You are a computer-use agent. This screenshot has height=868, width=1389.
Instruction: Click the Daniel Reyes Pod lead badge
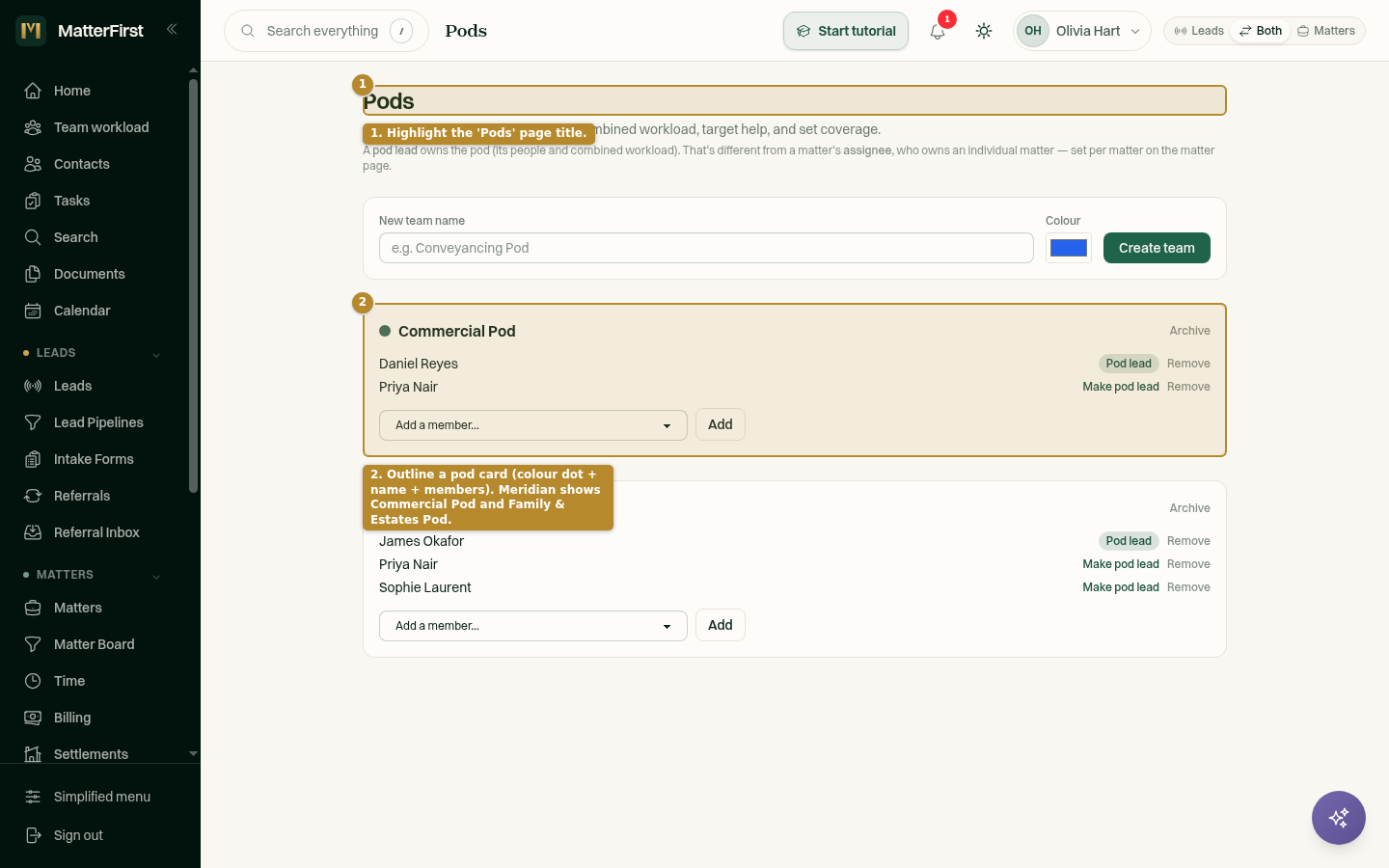click(x=1129, y=364)
